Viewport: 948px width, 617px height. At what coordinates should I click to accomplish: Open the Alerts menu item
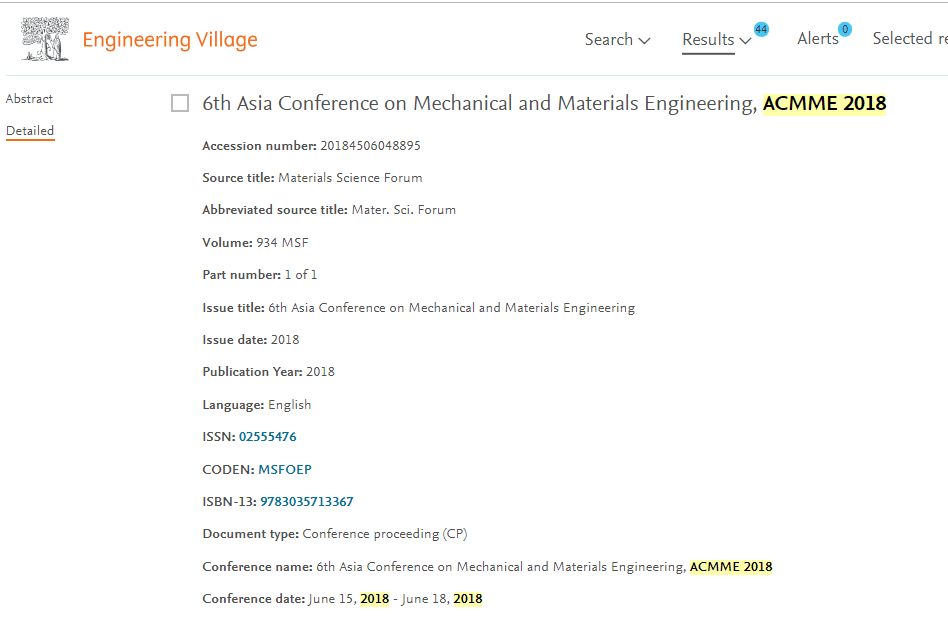click(x=817, y=39)
